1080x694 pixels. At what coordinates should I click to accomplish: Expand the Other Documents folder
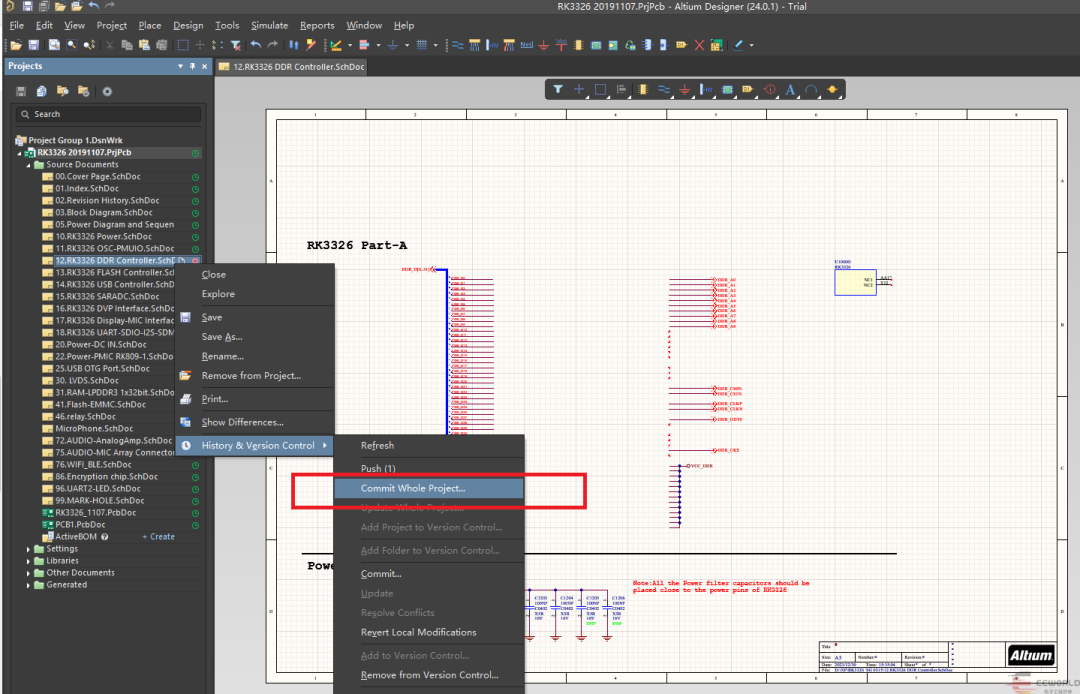(29, 573)
